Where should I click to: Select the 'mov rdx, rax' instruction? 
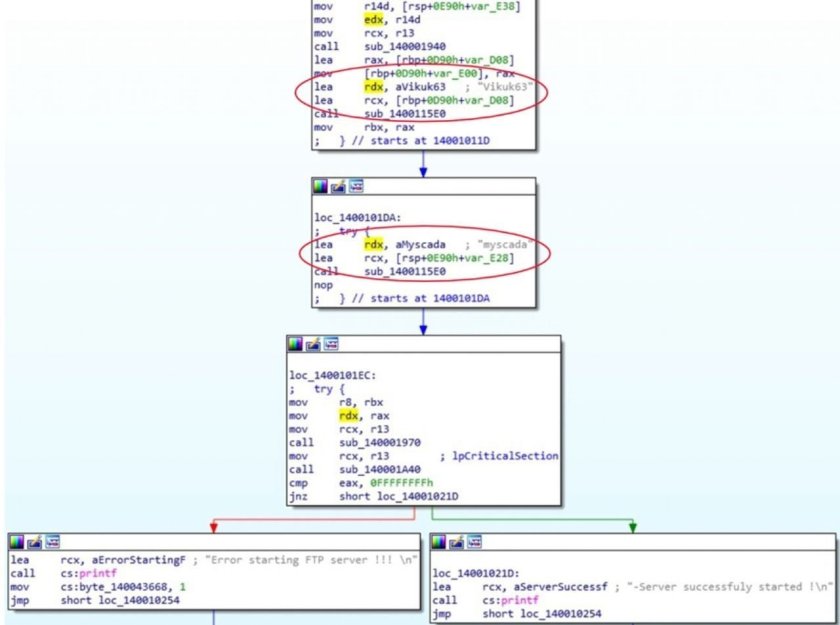[x=340, y=416]
